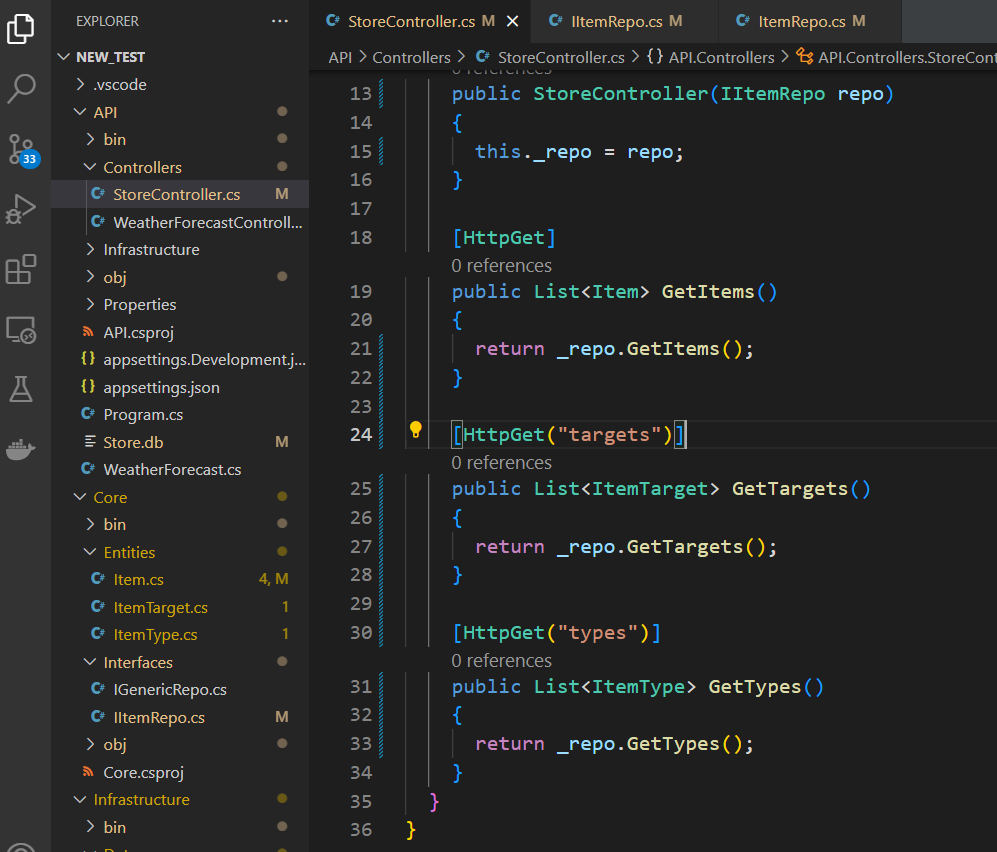
Task: Open ItemType.cs file
Action: click(180, 635)
